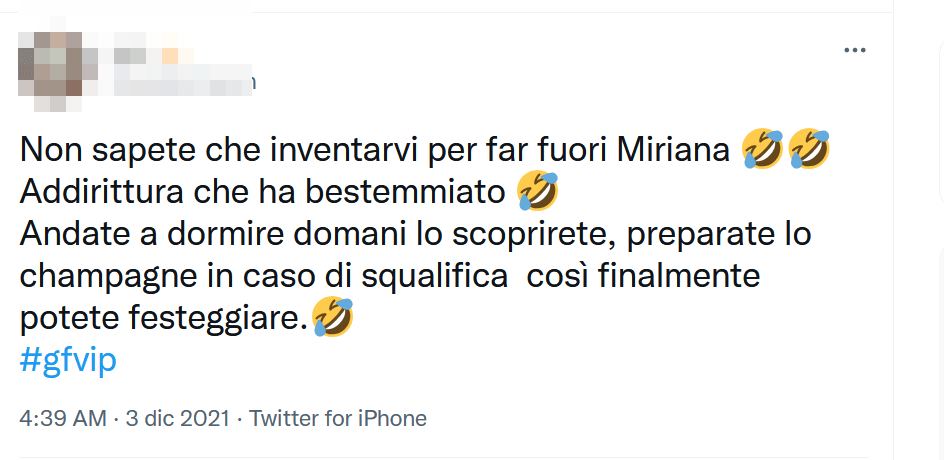Open the tweet's three-dot More menu
944x460 pixels.
[854, 50]
